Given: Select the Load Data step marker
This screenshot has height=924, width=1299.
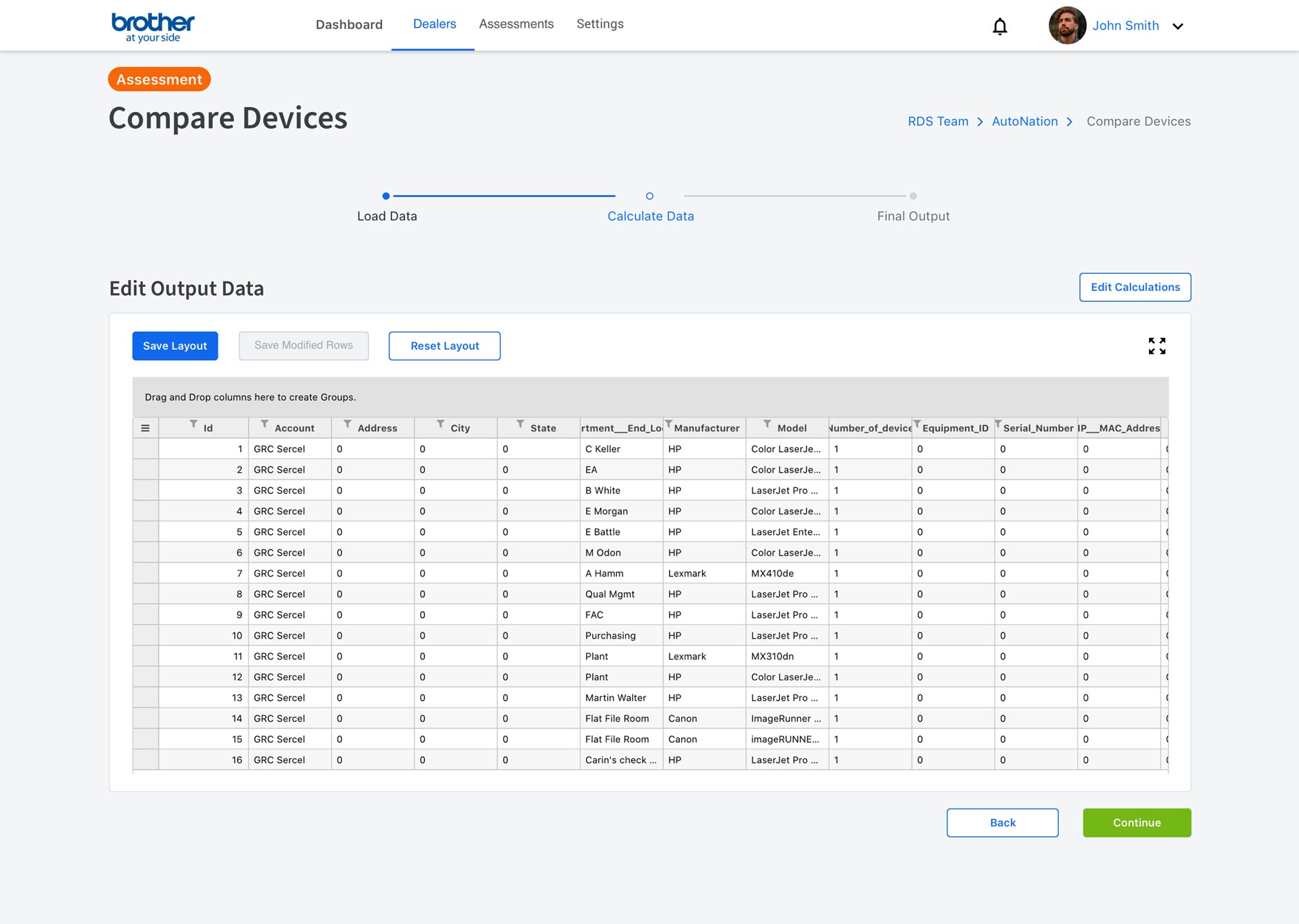Looking at the screenshot, I should (x=386, y=196).
